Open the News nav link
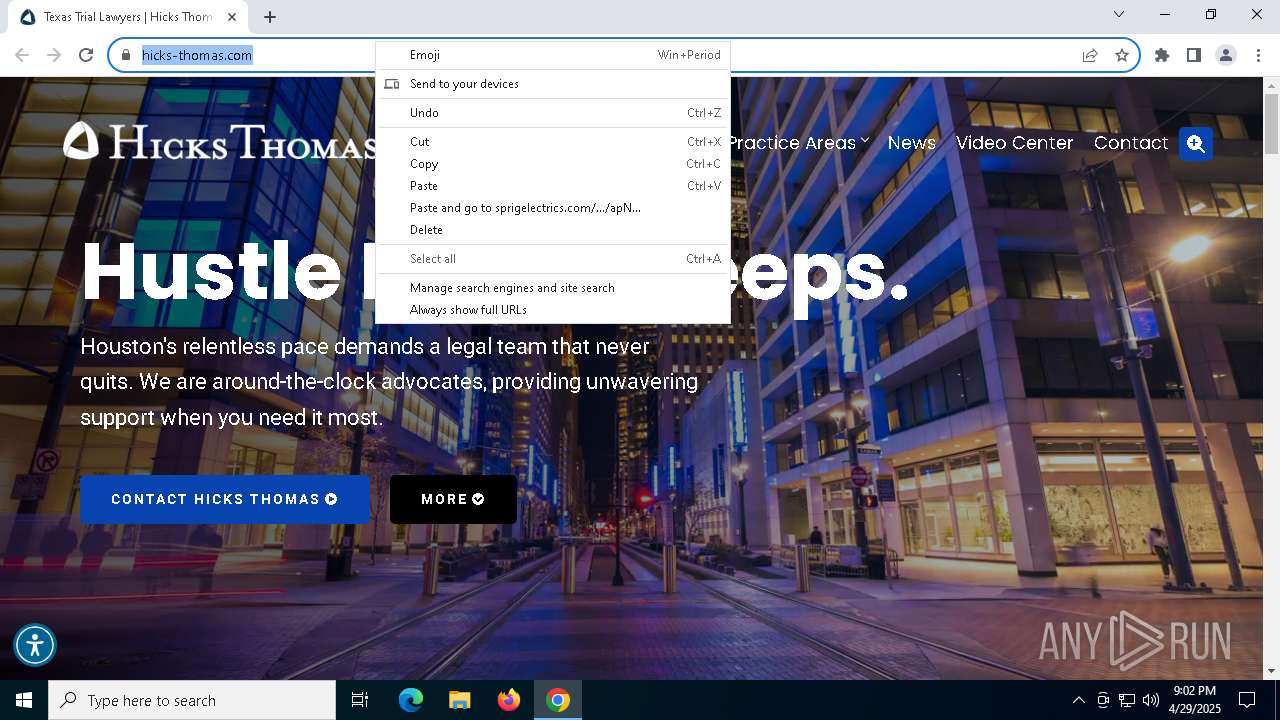This screenshot has width=1280, height=720. [912, 143]
